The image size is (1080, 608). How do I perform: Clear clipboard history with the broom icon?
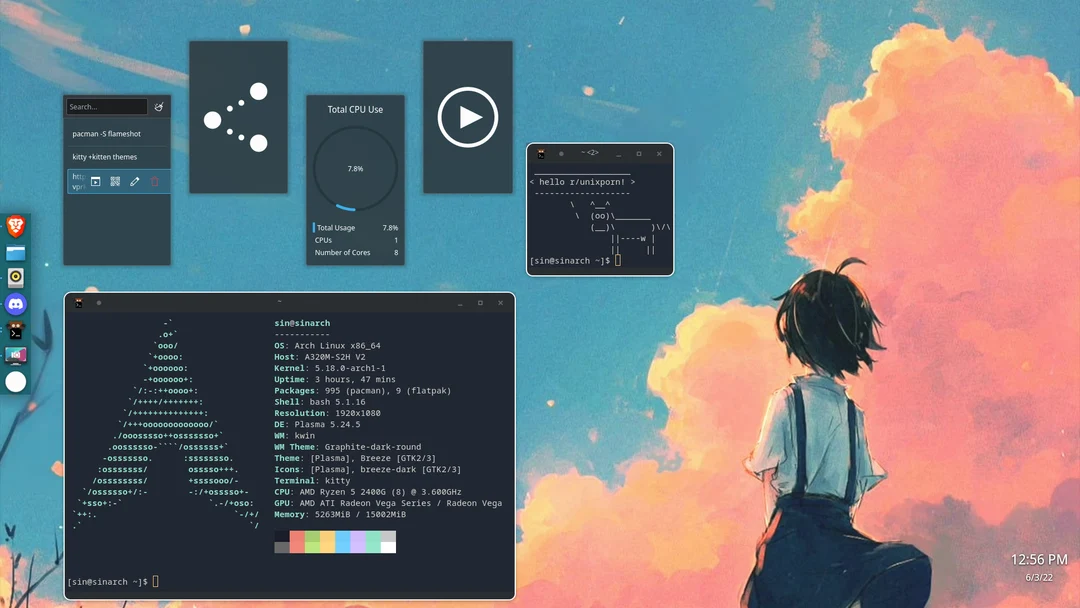[x=158, y=106]
